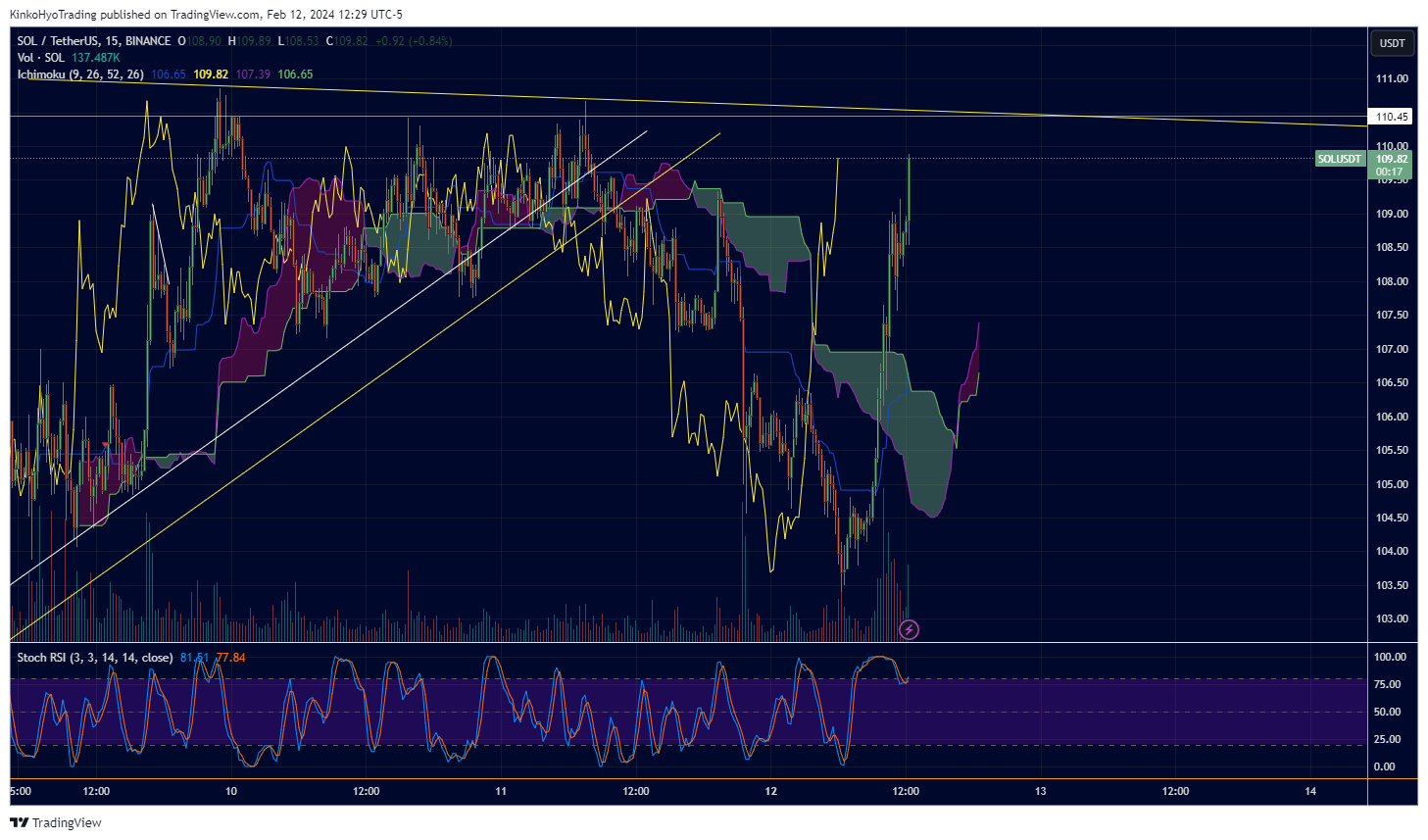Click the Stoch RSI (3, 3, 14, 14, close) legend

click(x=95, y=658)
